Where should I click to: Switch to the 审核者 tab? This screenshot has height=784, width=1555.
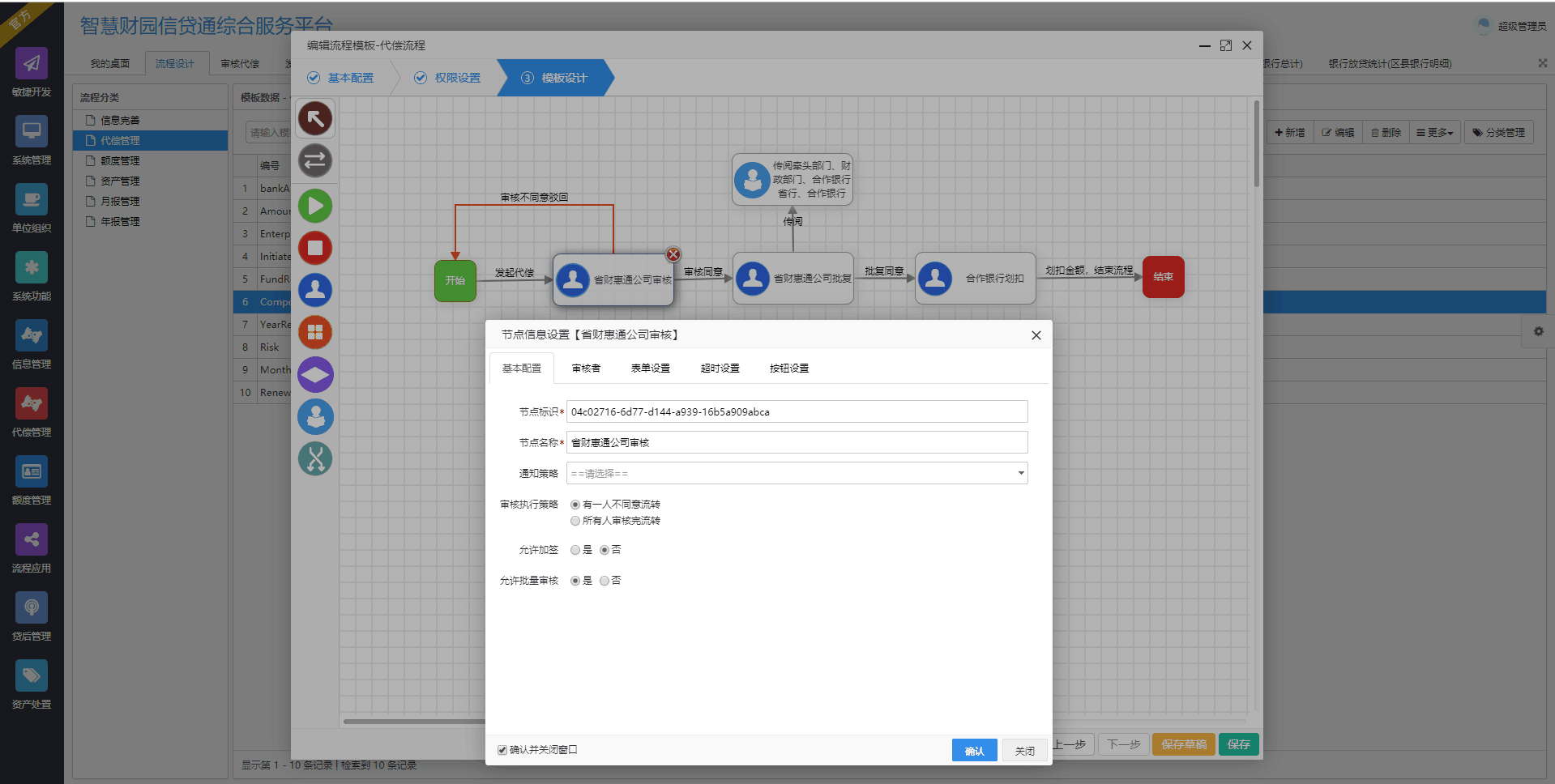[586, 369]
